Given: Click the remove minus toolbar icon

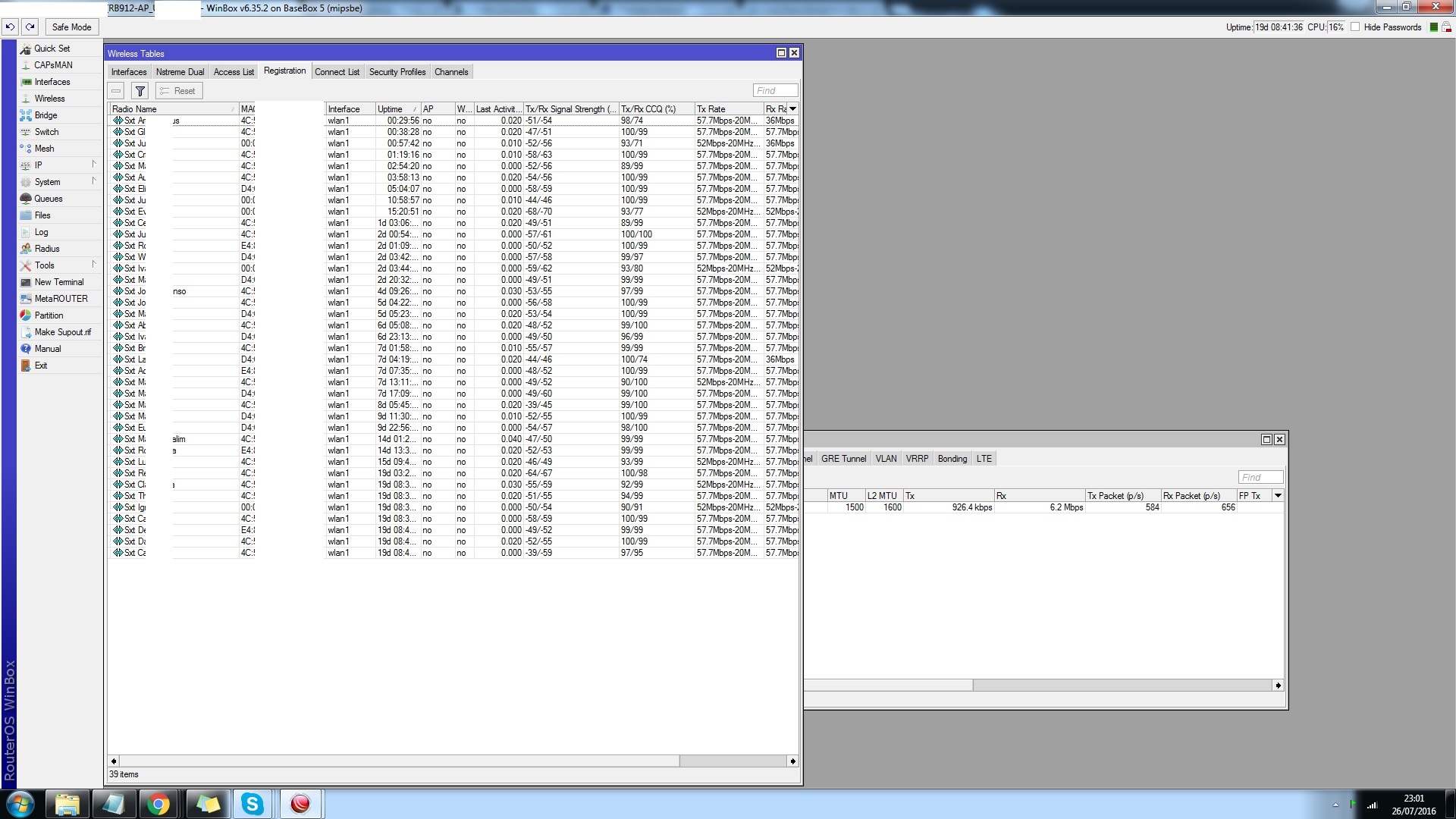Looking at the screenshot, I should pos(116,91).
